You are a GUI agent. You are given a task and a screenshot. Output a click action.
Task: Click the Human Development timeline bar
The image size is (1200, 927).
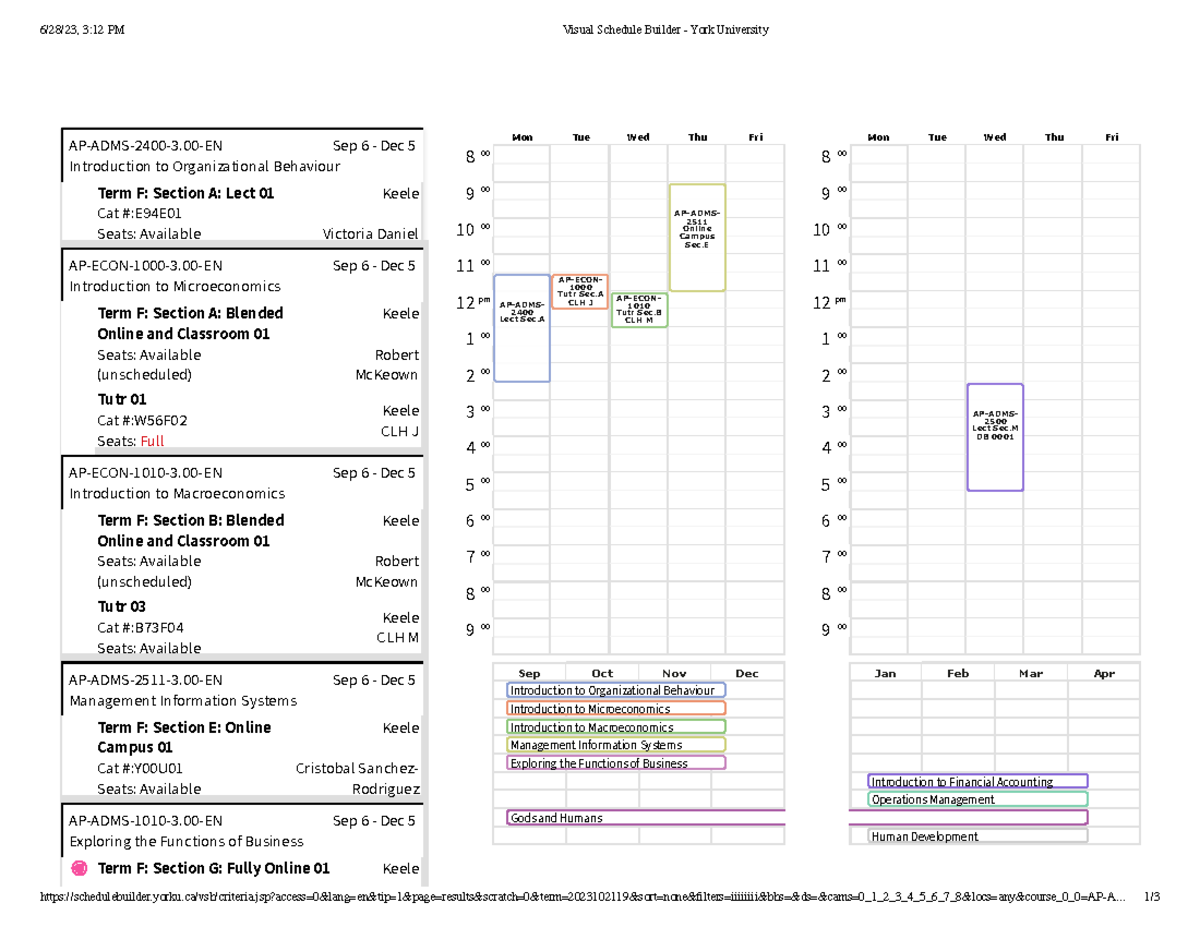click(977, 836)
